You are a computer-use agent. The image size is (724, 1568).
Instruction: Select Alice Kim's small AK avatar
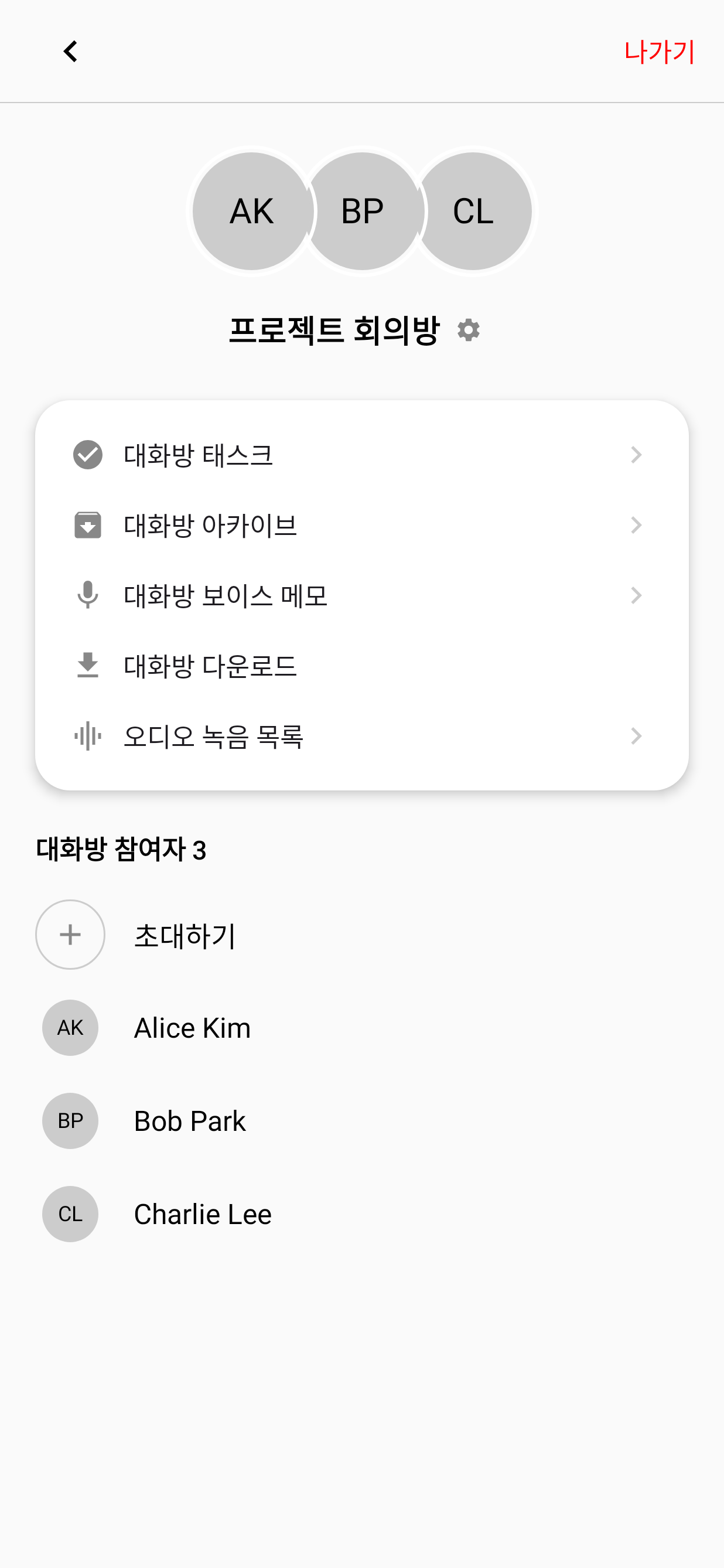point(70,1028)
